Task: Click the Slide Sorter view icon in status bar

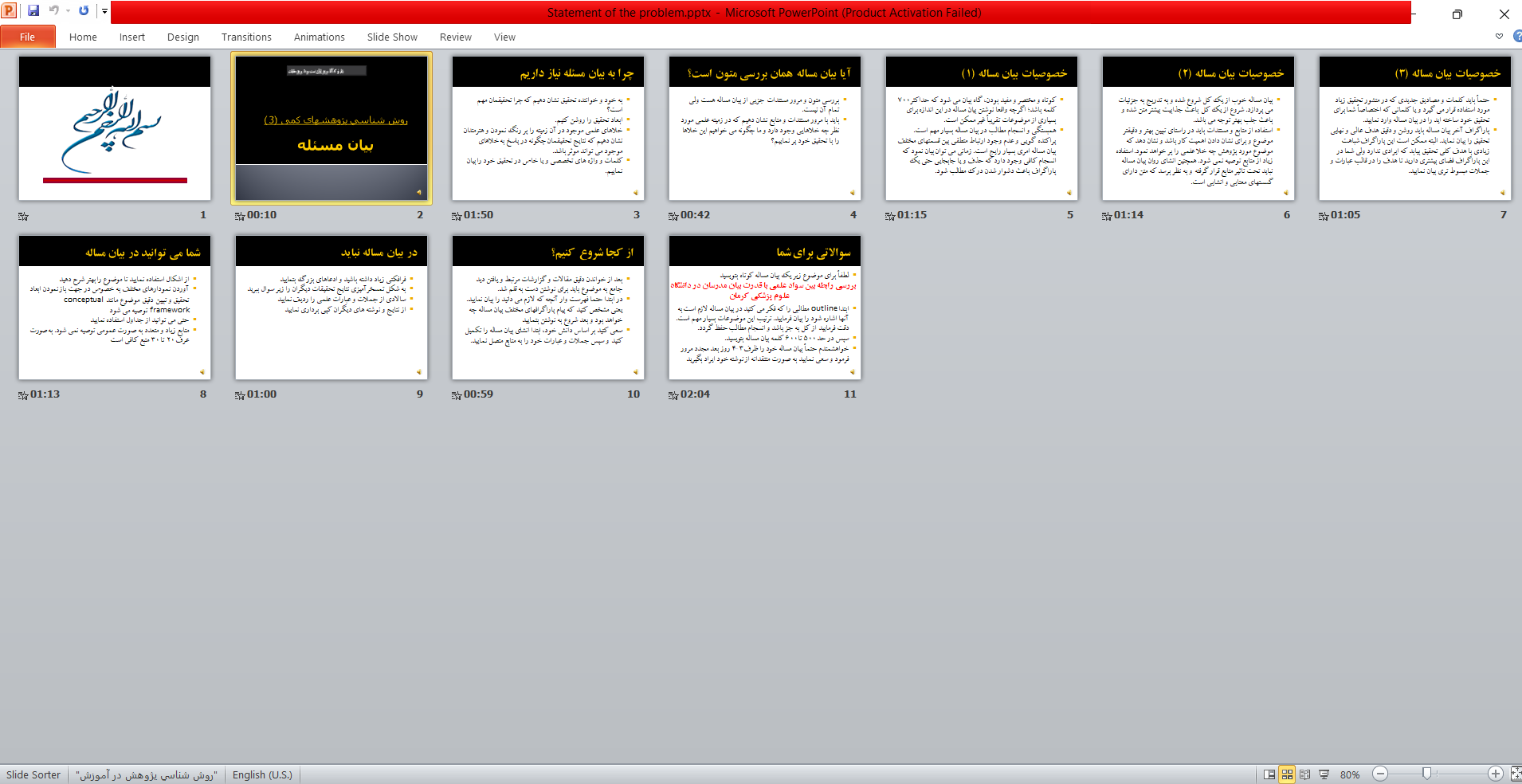Action: [x=1287, y=774]
